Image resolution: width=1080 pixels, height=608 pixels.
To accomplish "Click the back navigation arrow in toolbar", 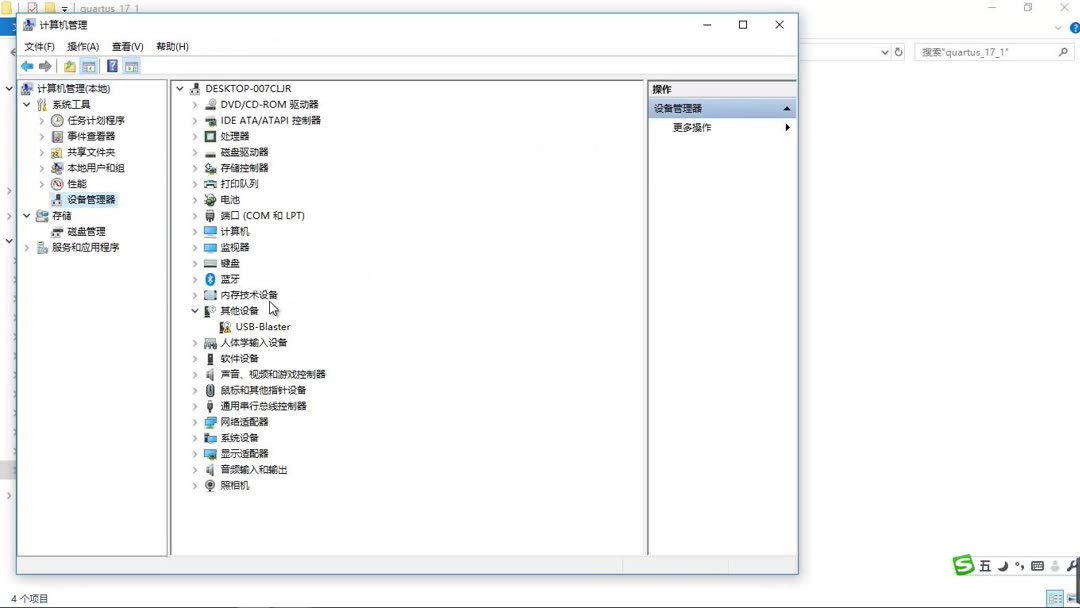I will tap(27, 65).
